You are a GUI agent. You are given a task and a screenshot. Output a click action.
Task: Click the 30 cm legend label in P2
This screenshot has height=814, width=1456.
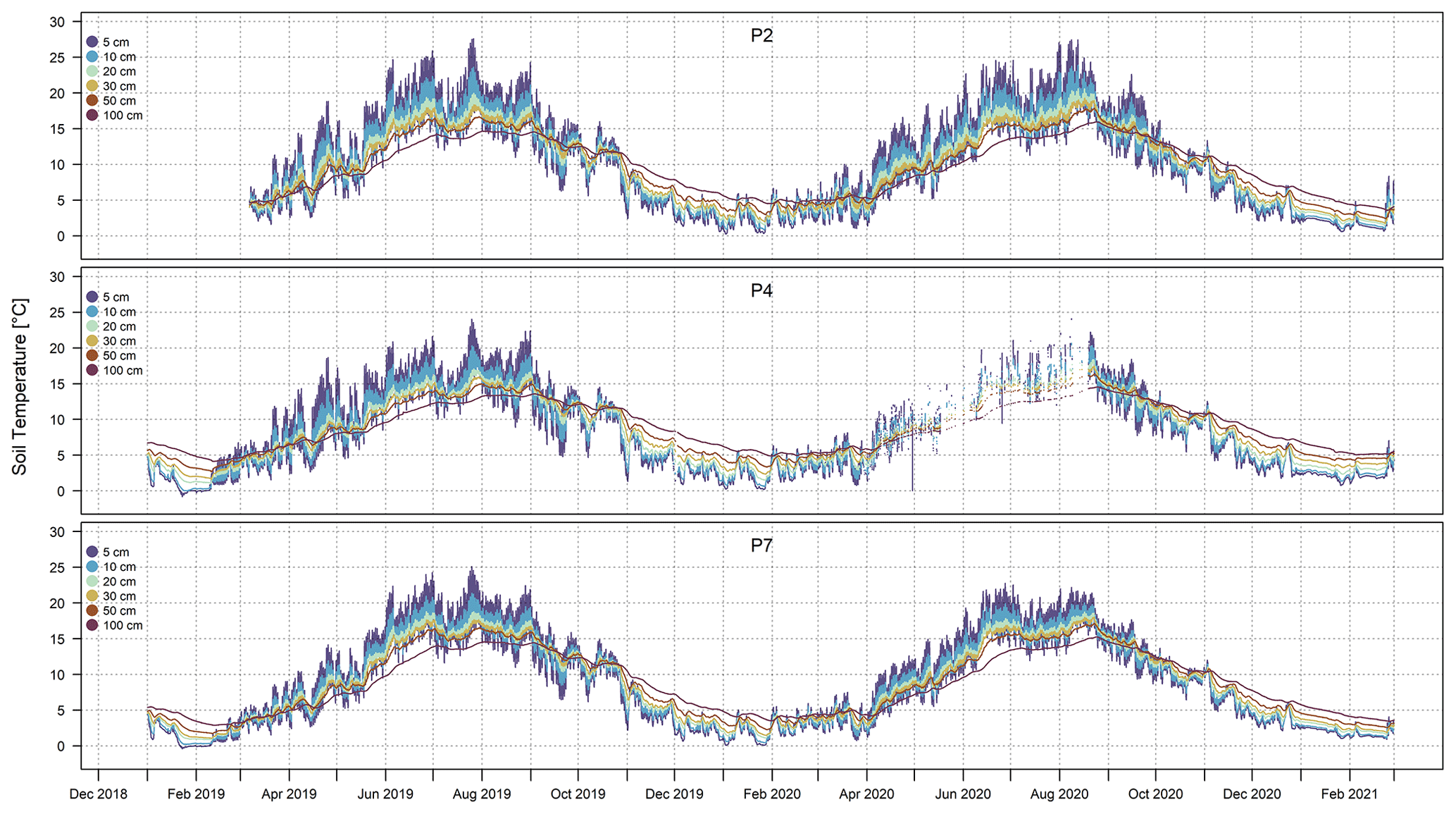[119, 87]
